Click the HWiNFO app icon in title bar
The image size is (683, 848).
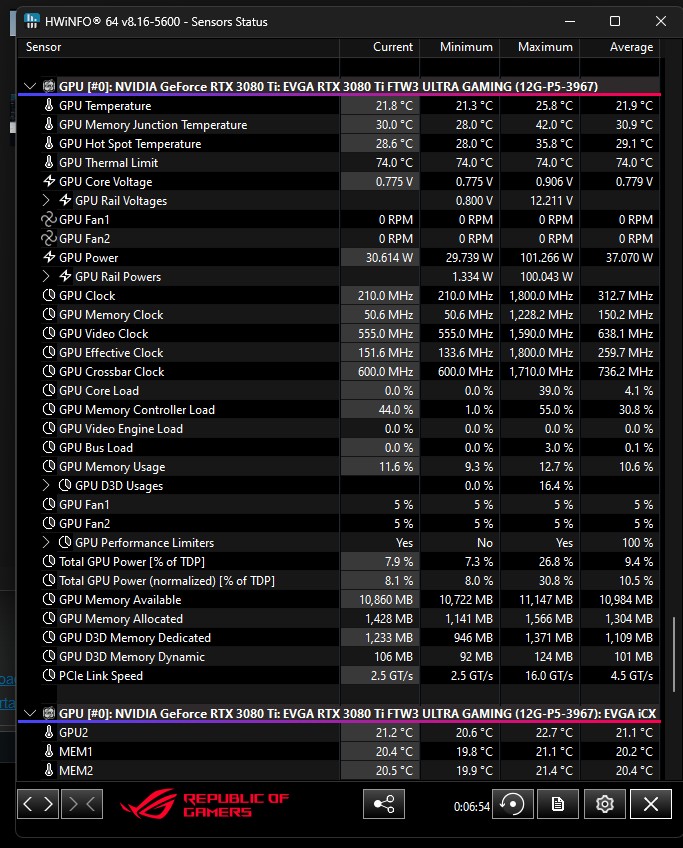(x=32, y=22)
